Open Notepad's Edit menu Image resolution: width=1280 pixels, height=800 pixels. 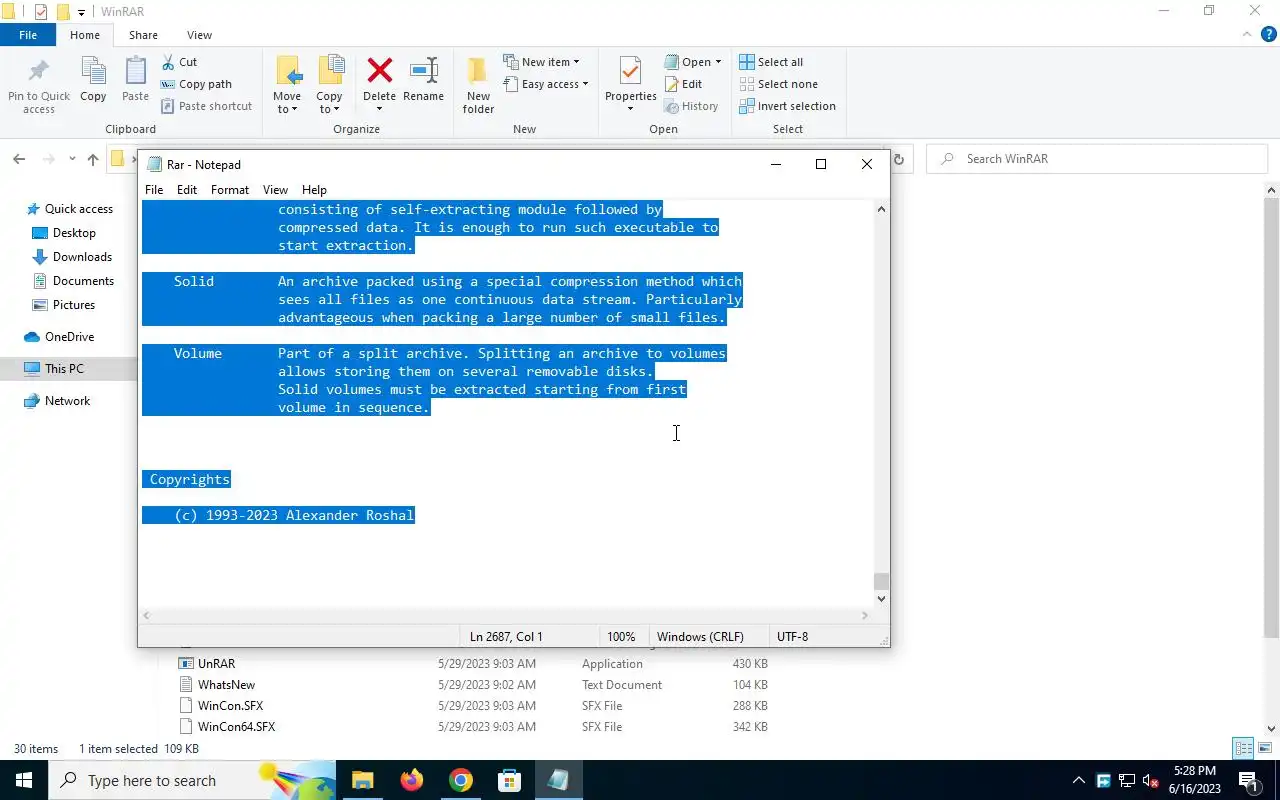point(187,190)
